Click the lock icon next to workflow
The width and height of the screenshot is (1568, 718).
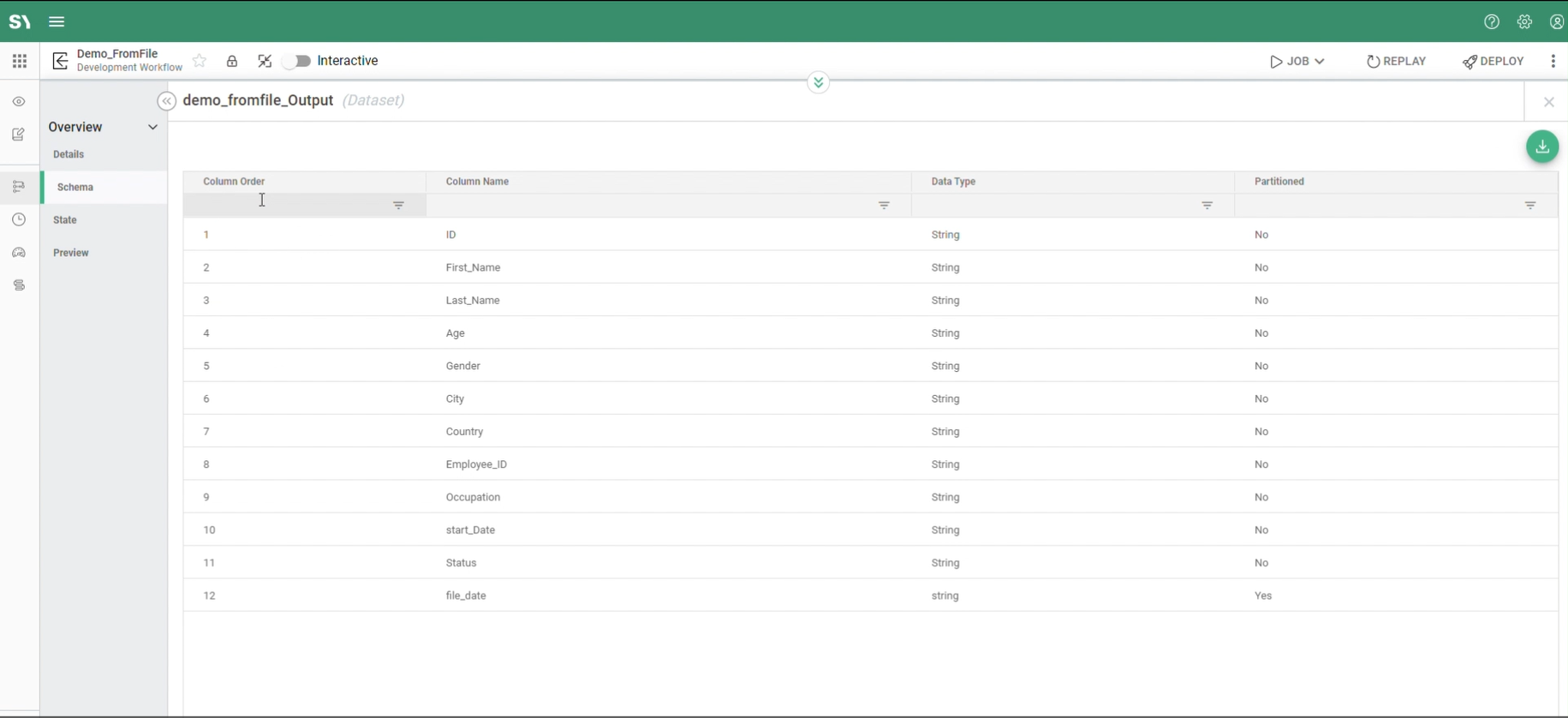232,62
